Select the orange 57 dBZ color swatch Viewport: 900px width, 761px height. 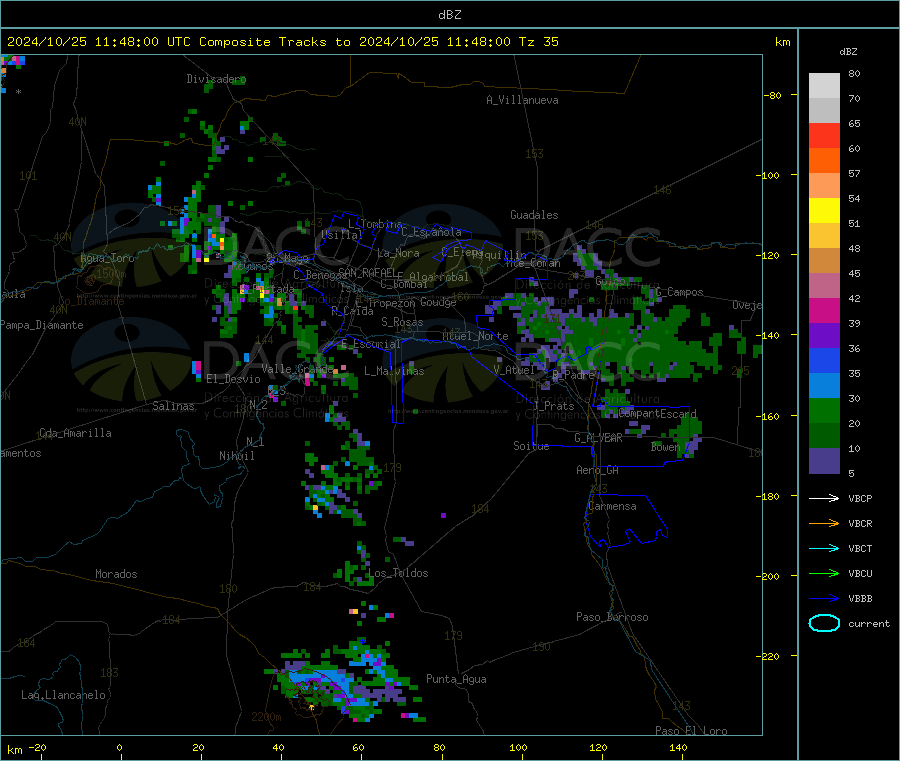pyautogui.click(x=824, y=161)
